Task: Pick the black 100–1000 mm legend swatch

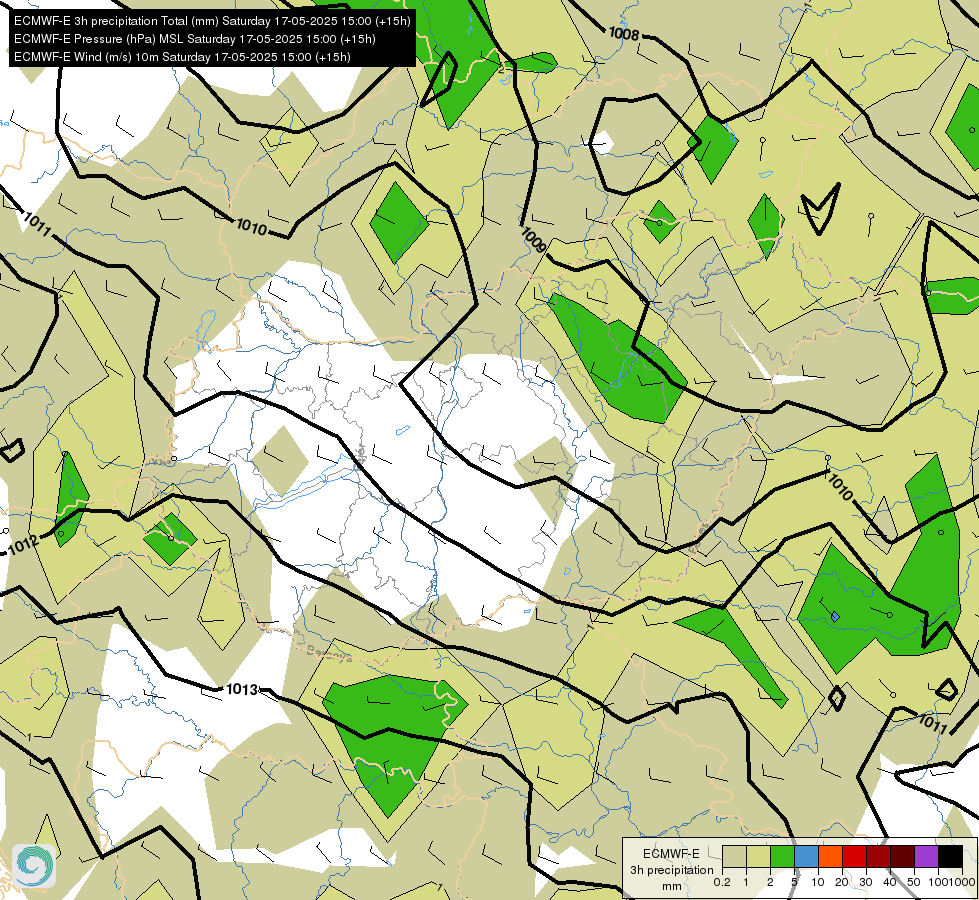Action: click(x=950, y=857)
